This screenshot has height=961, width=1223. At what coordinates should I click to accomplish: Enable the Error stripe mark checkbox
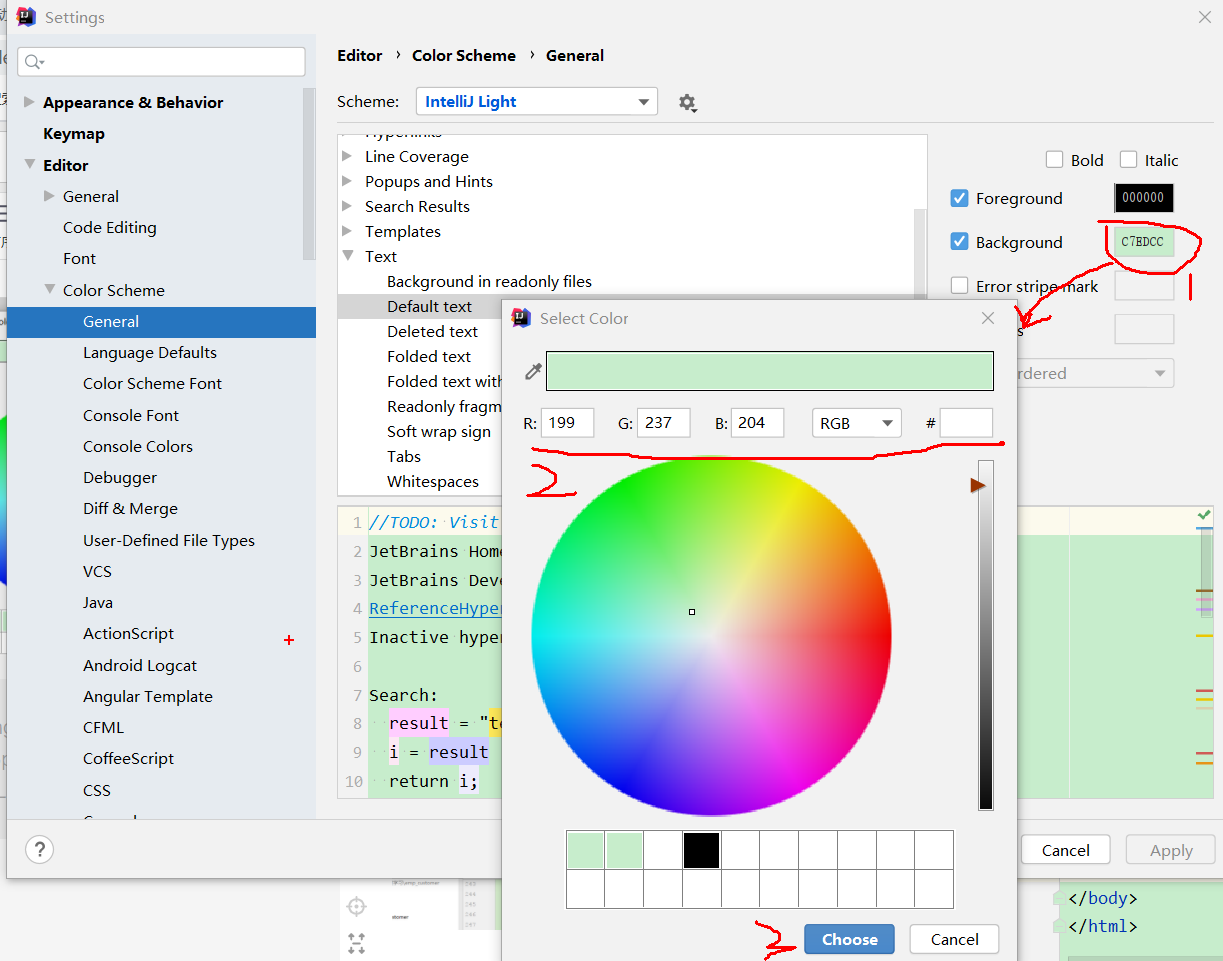pos(960,286)
